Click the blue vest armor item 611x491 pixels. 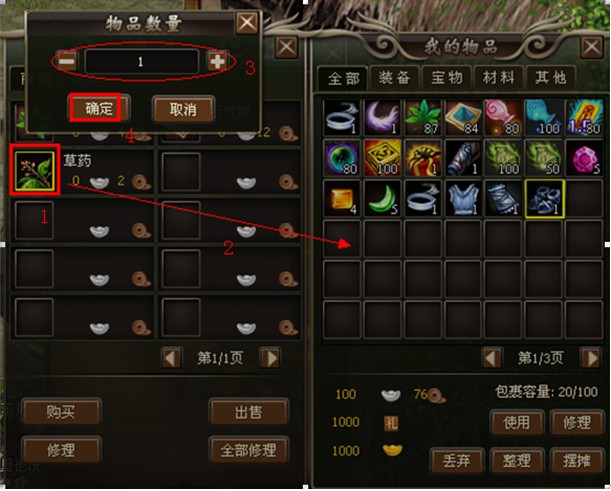point(463,198)
